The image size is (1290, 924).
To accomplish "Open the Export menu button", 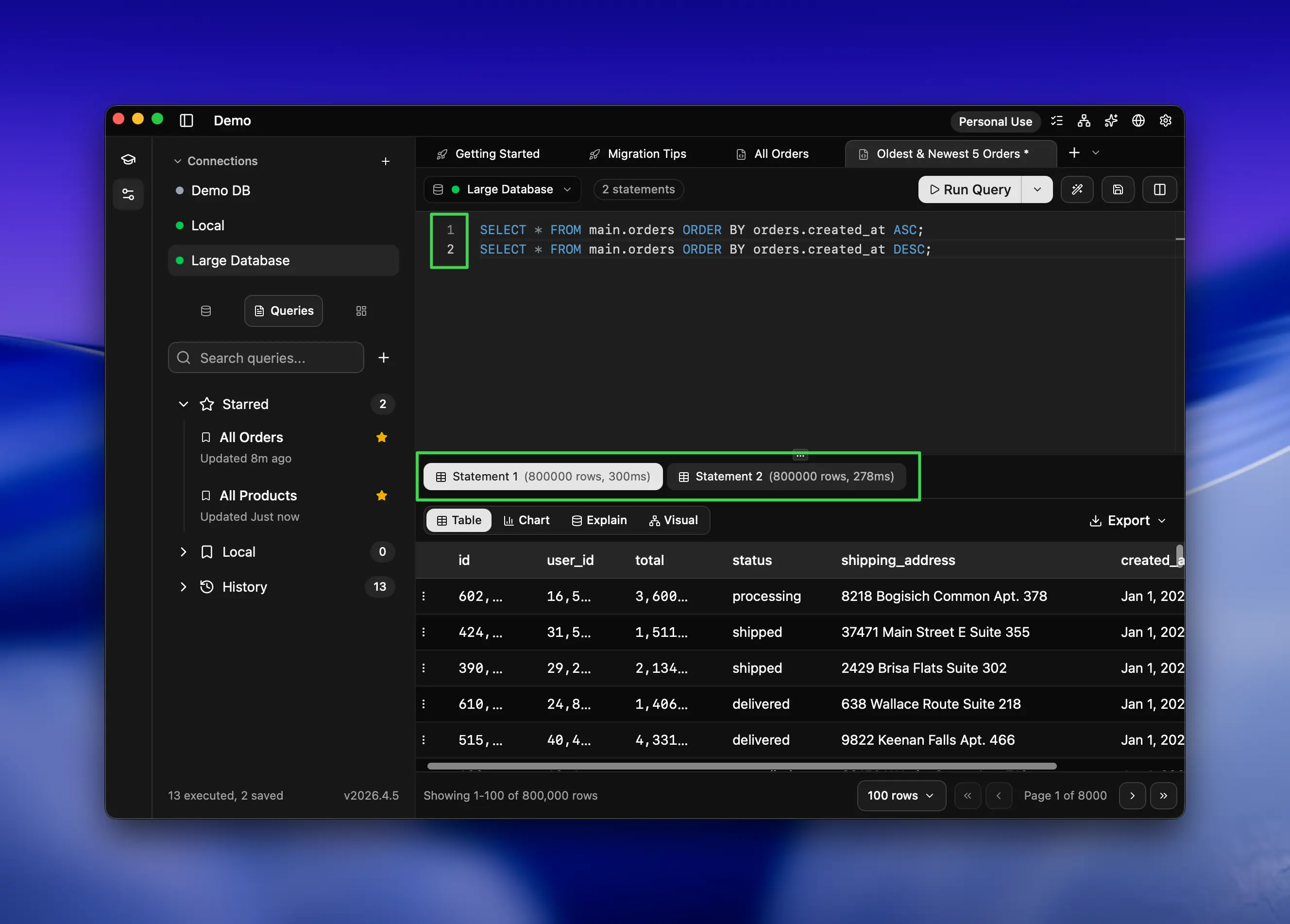I will [x=1127, y=521].
